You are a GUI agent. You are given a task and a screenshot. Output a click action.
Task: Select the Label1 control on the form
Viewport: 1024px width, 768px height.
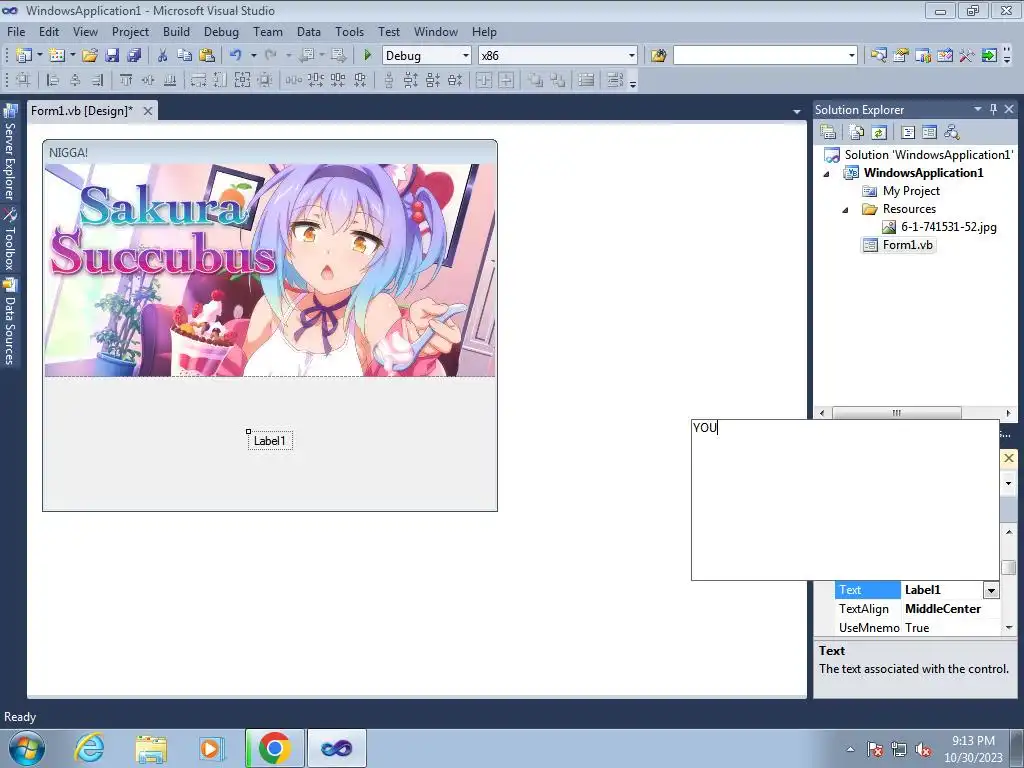[270, 441]
